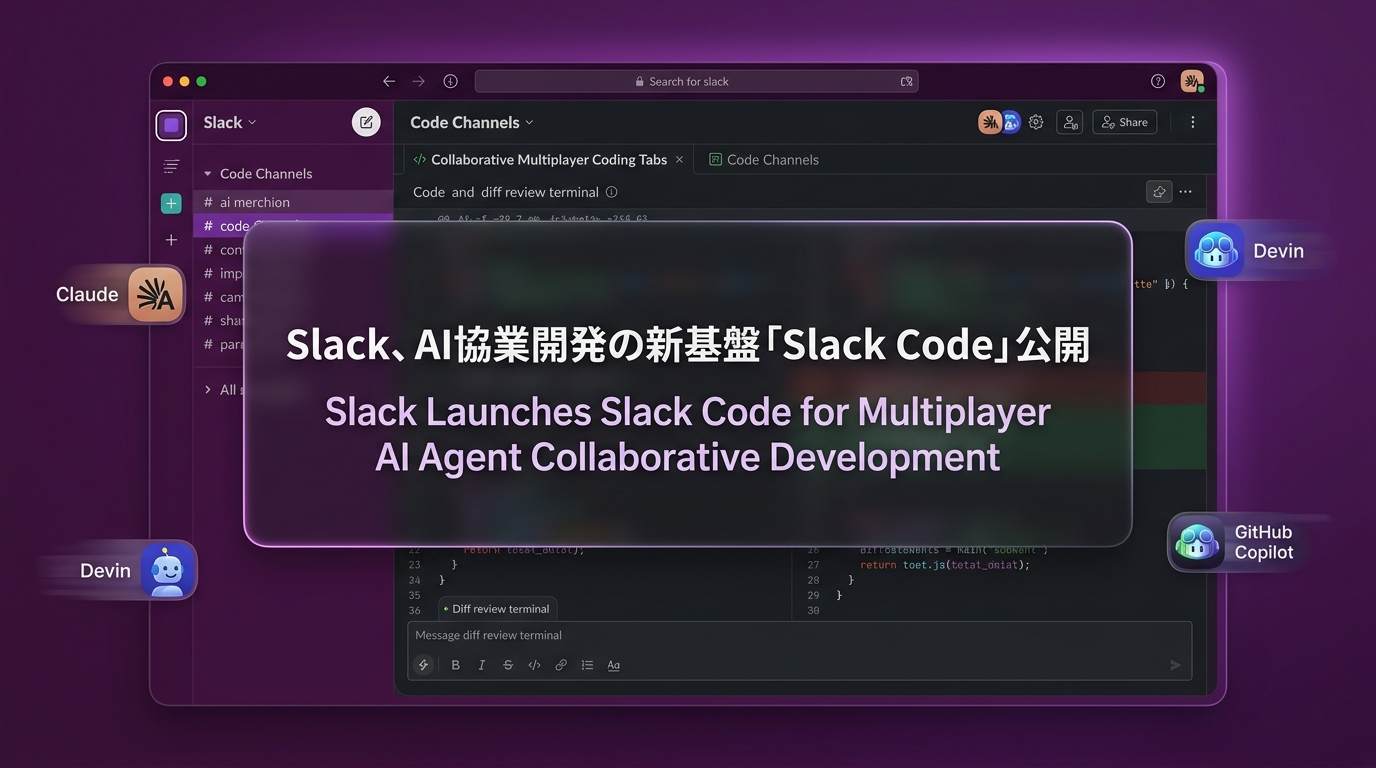Toggle inline code formatting
Image resolution: width=1376 pixels, height=768 pixels.
coord(534,665)
